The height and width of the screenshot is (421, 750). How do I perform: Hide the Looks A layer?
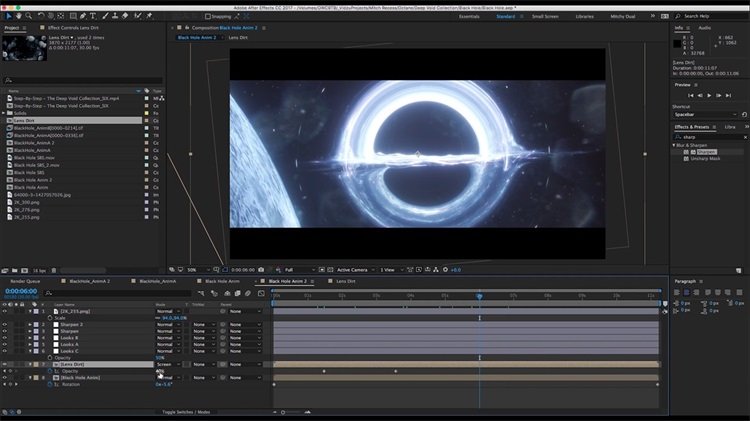click(x=5, y=344)
